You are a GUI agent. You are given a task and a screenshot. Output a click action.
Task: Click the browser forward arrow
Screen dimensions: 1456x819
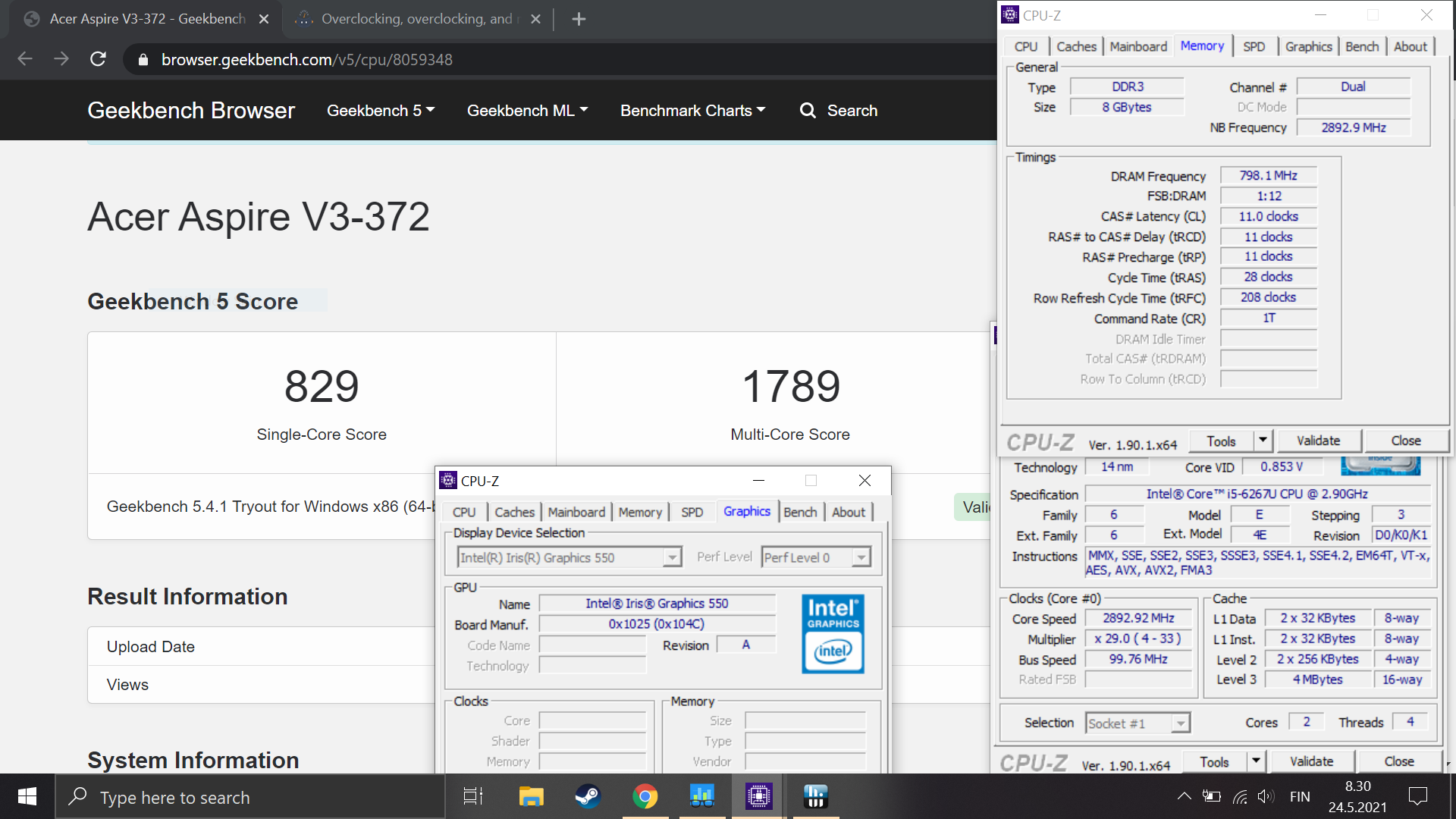pos(61,59)
